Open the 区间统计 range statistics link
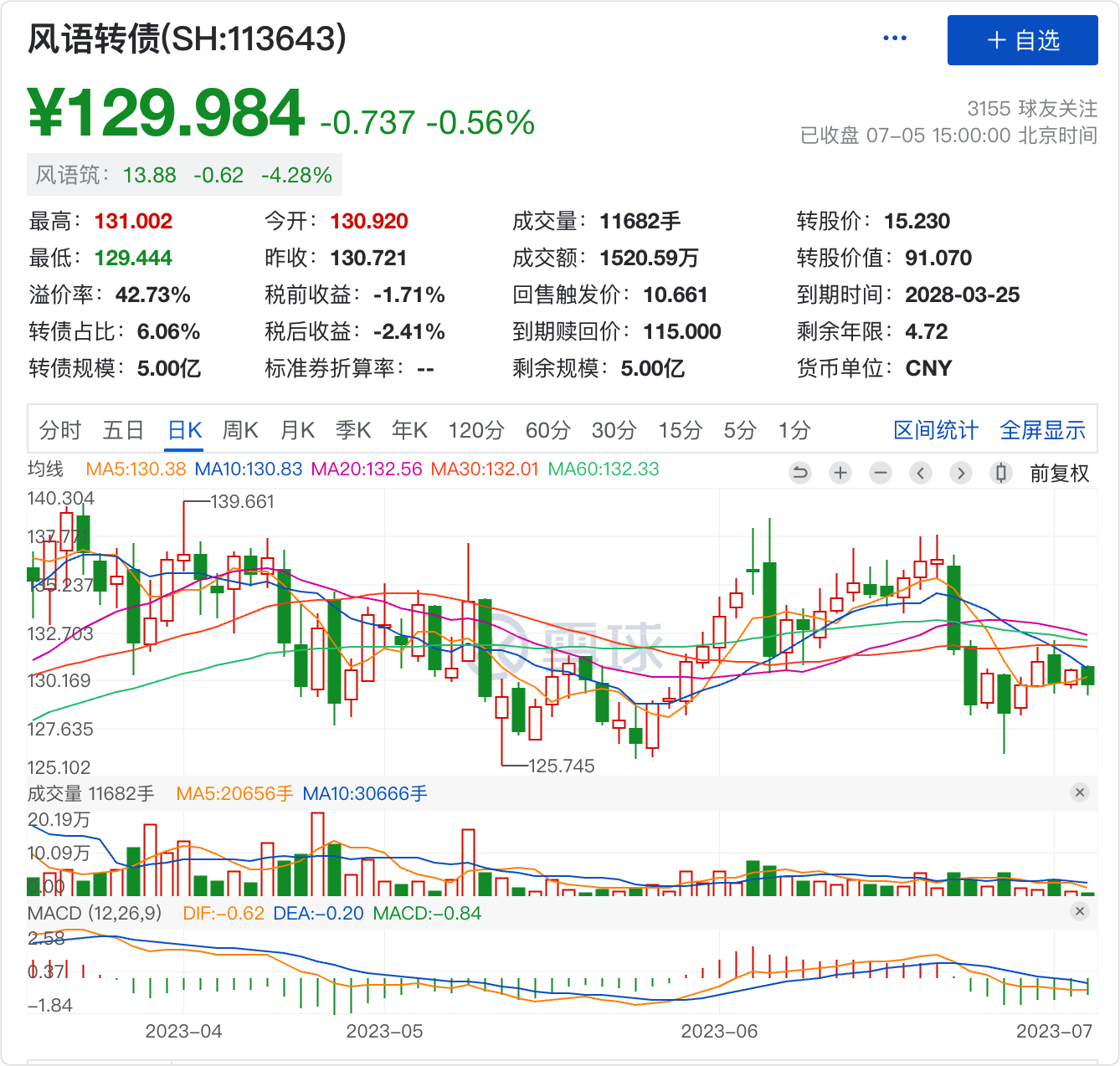 tap(936, 430)
